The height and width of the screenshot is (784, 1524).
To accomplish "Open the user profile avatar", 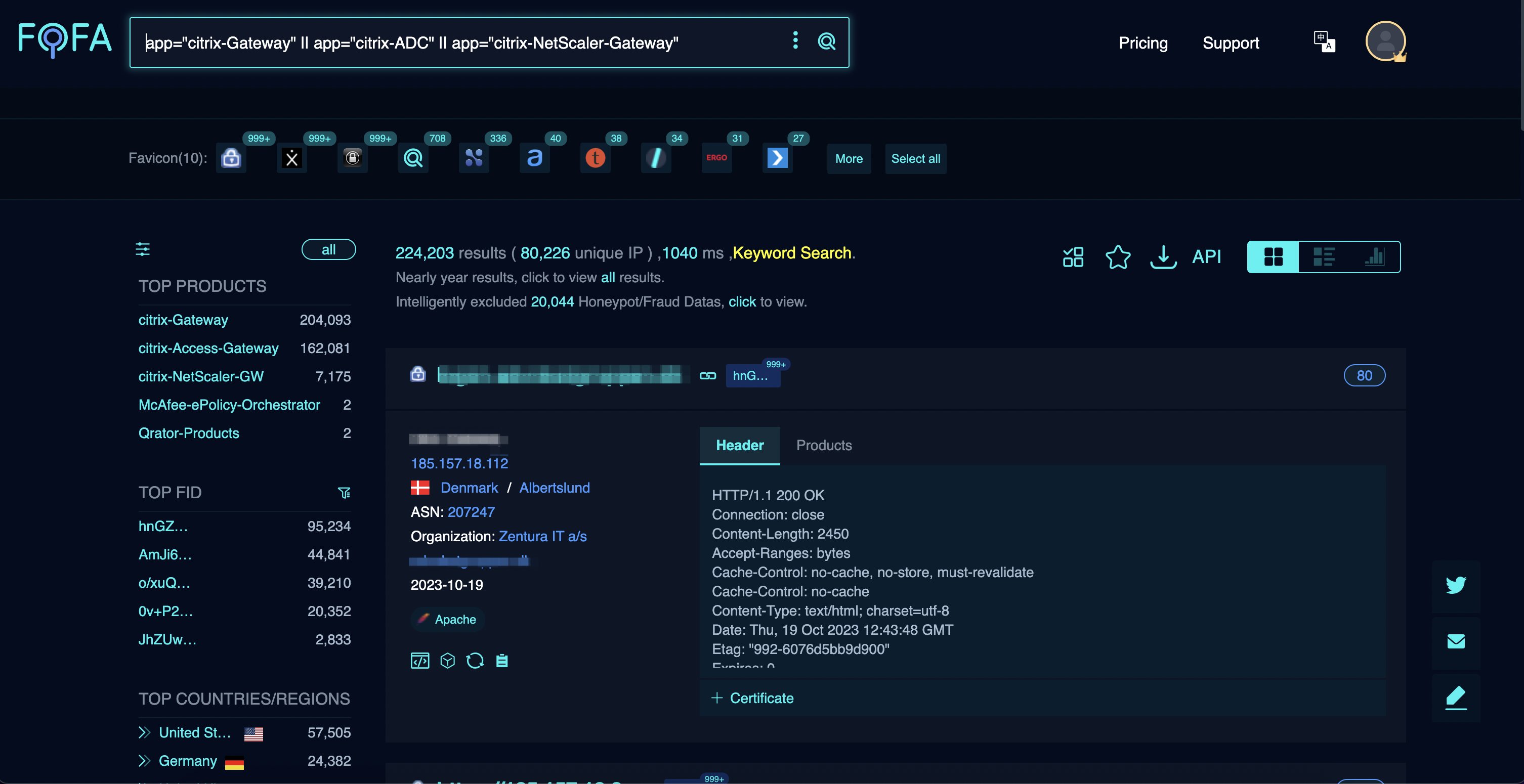I will tap(1385, 41).
